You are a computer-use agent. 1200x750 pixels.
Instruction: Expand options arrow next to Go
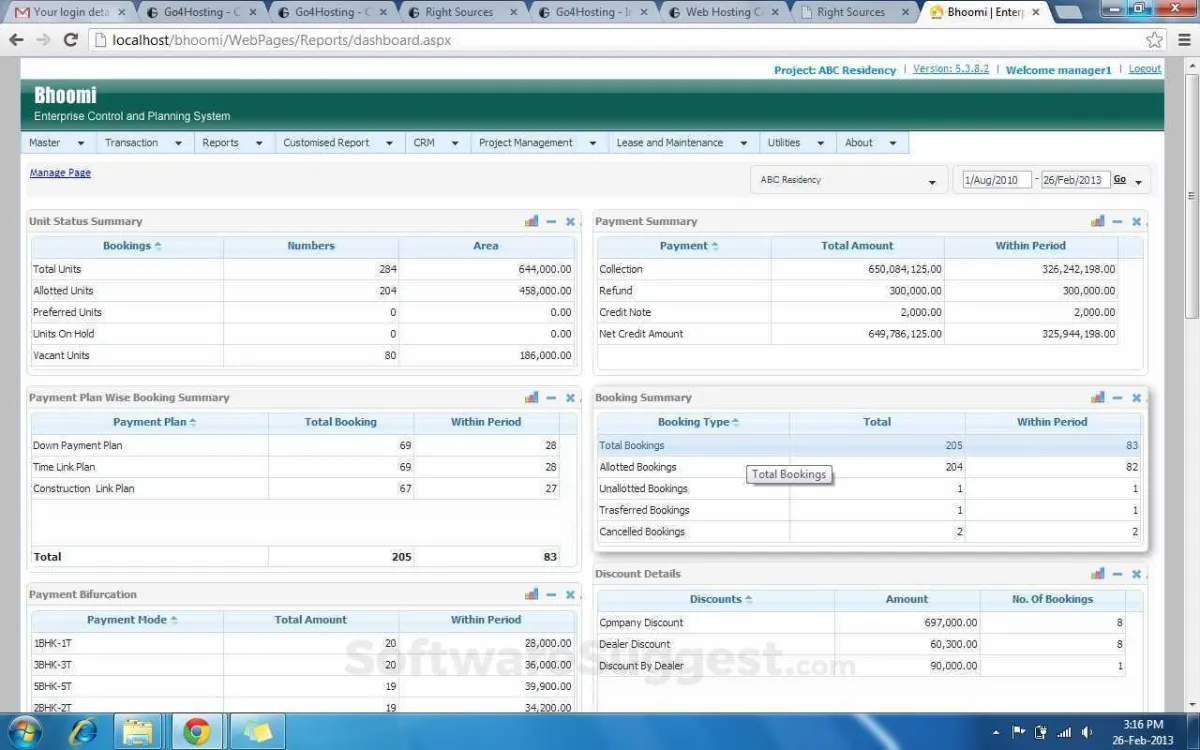click(1138, 182)
